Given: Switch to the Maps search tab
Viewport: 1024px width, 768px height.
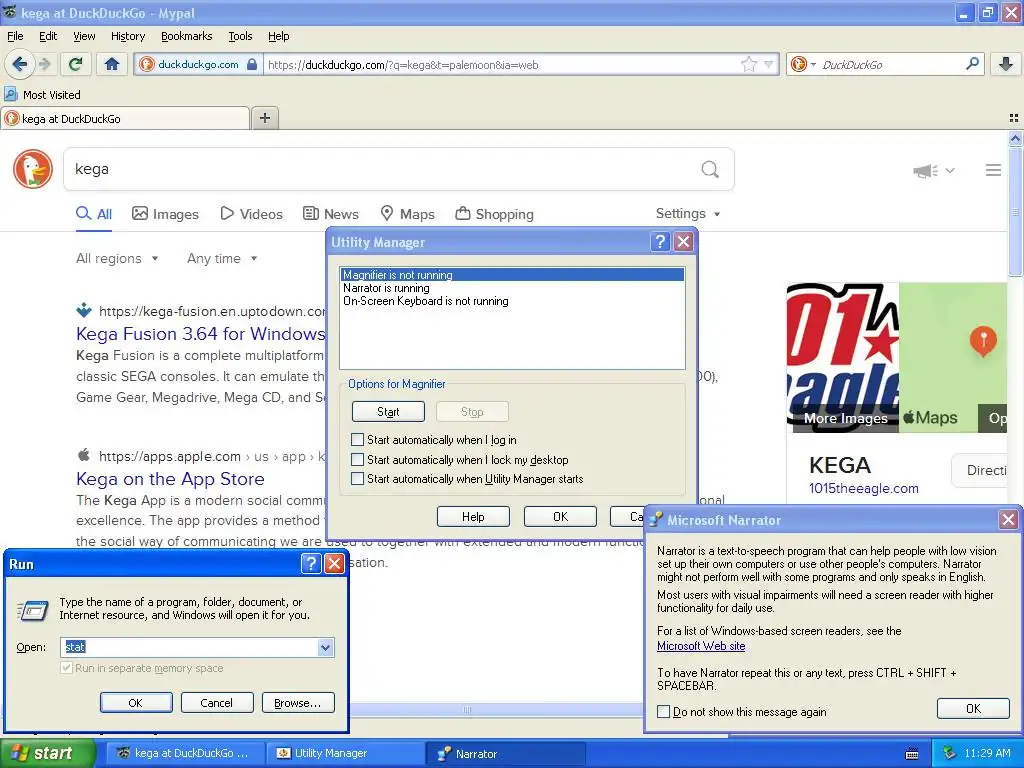Looking at the screenshot, I should tap(408, 214).
